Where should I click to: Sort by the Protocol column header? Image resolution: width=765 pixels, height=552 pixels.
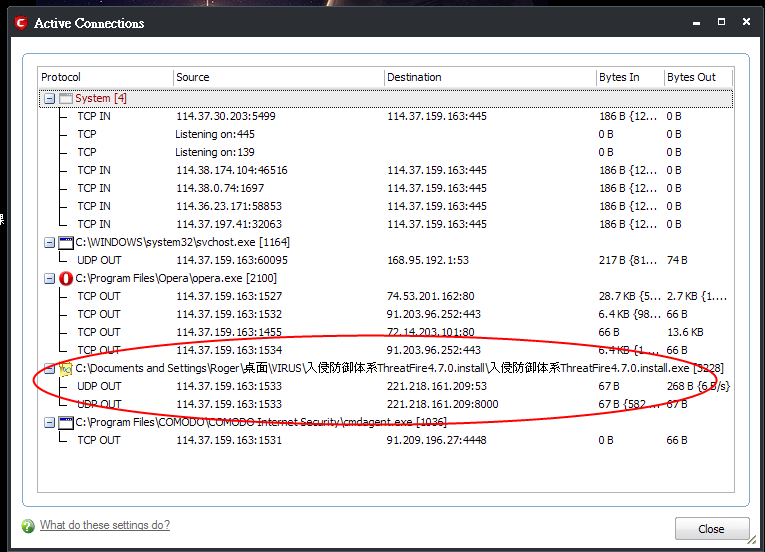coord(105,77)
